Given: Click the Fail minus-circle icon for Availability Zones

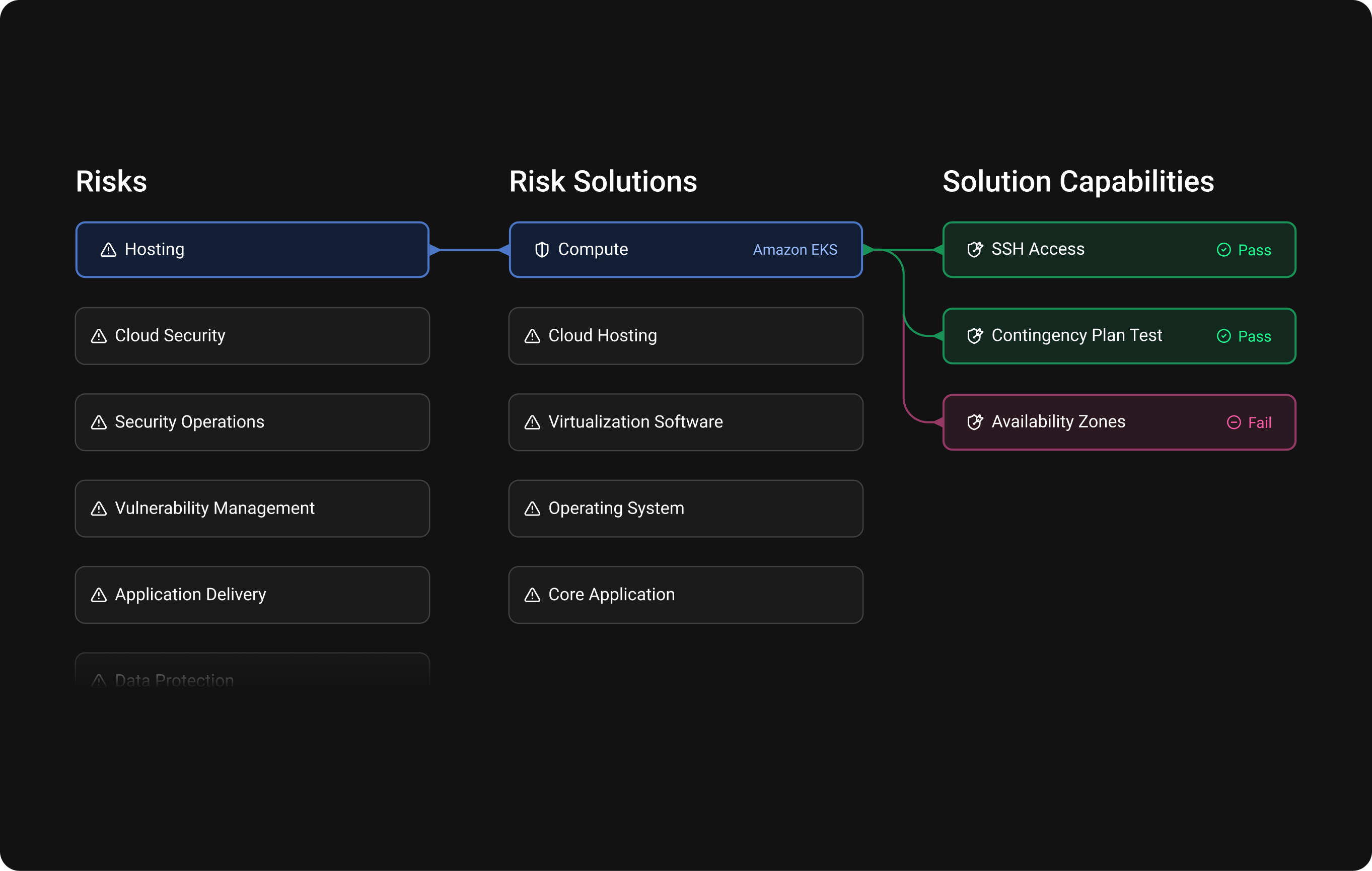Looking at the screenshot, I should pos(1234,423).
